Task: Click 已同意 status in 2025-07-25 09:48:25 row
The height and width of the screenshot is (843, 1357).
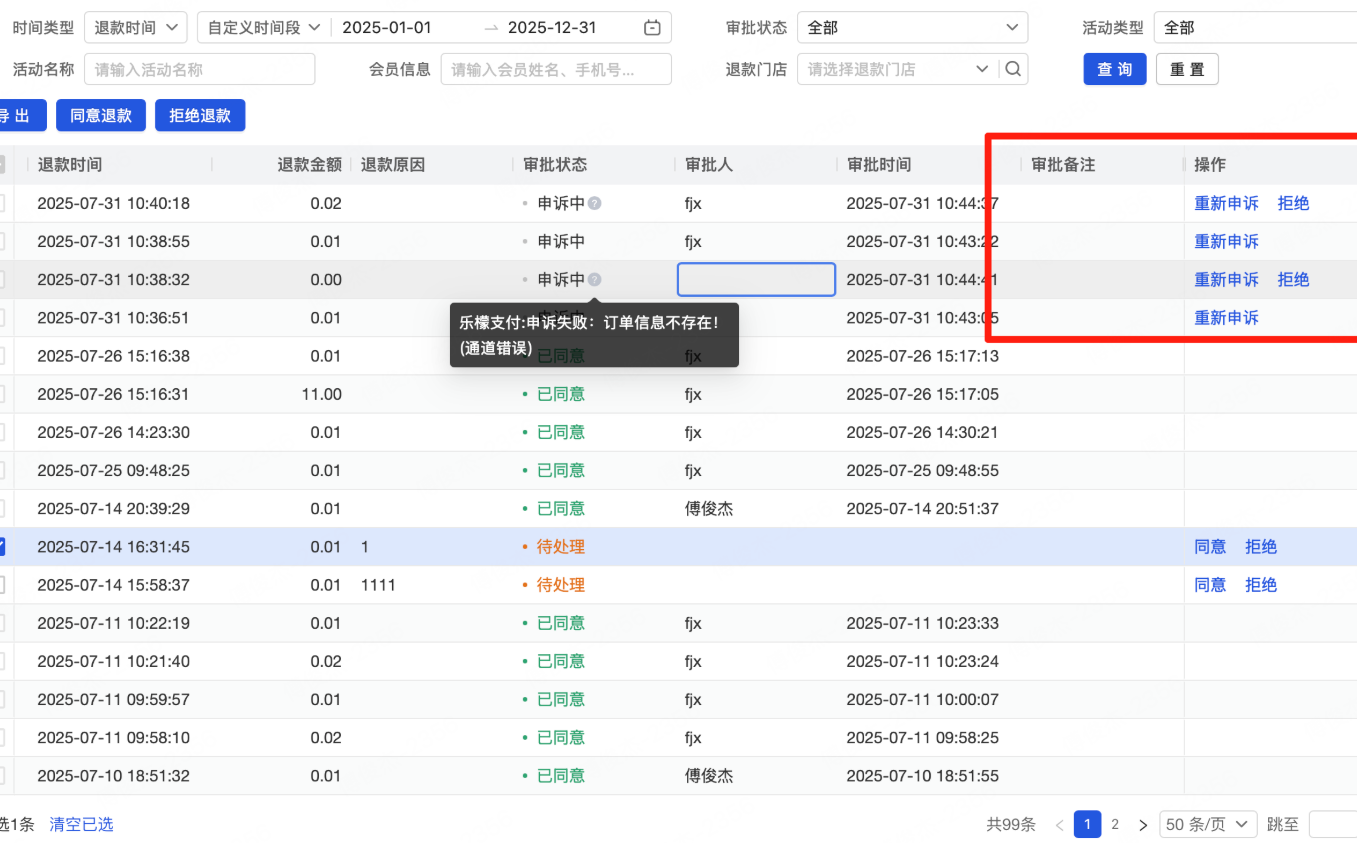Action: tap(561, 470)
